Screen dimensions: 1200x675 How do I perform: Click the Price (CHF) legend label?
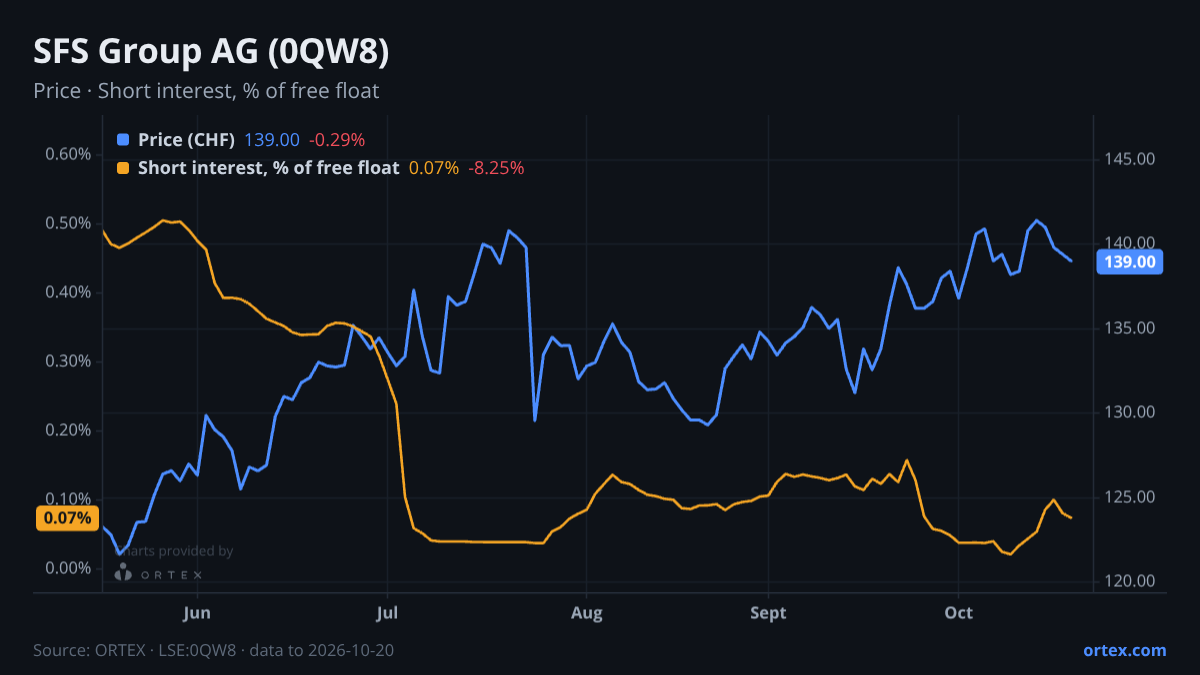pyautogui.click(x=186, y=140)
